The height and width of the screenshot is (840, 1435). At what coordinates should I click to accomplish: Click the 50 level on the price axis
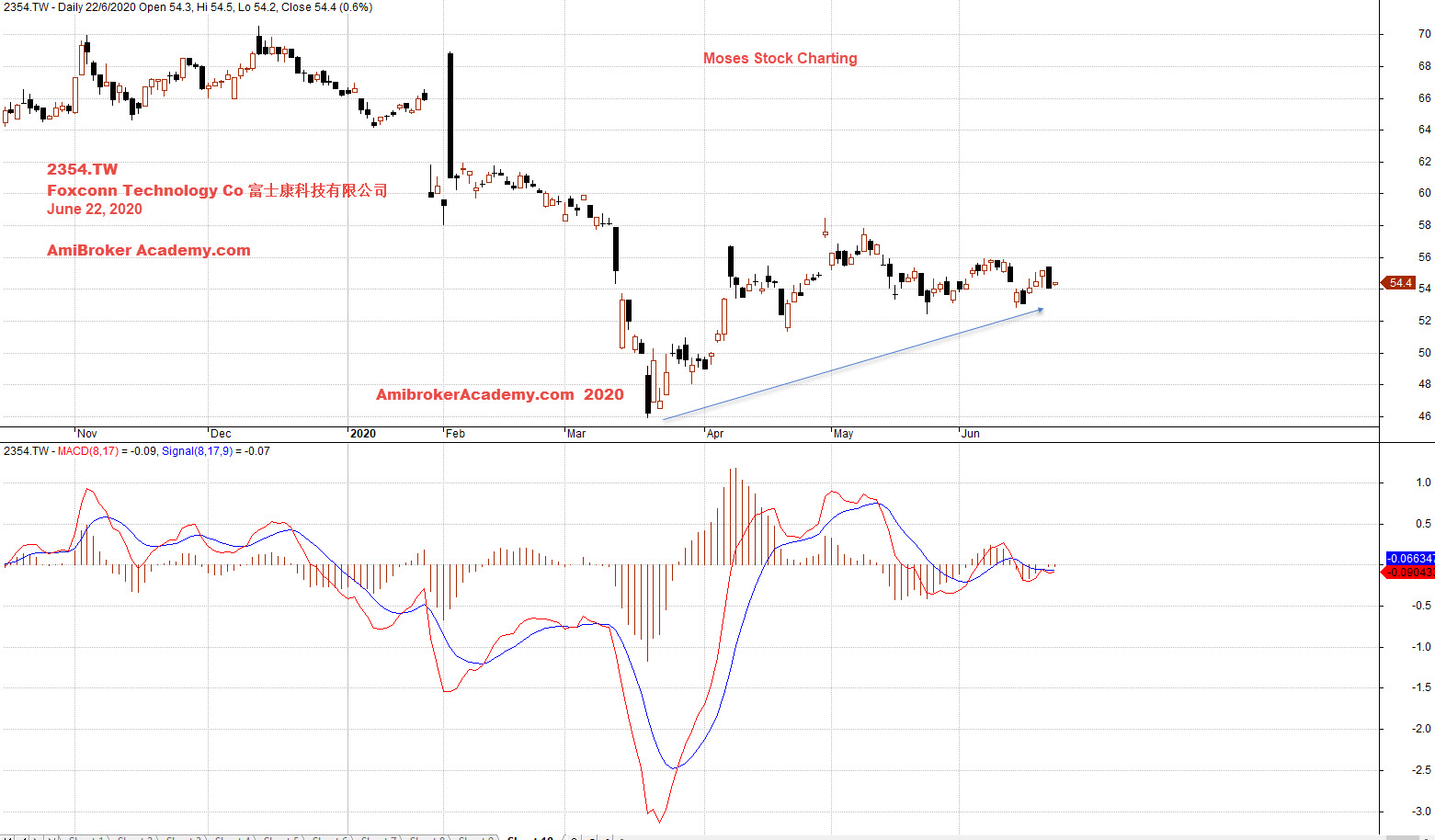point(1424,353)
